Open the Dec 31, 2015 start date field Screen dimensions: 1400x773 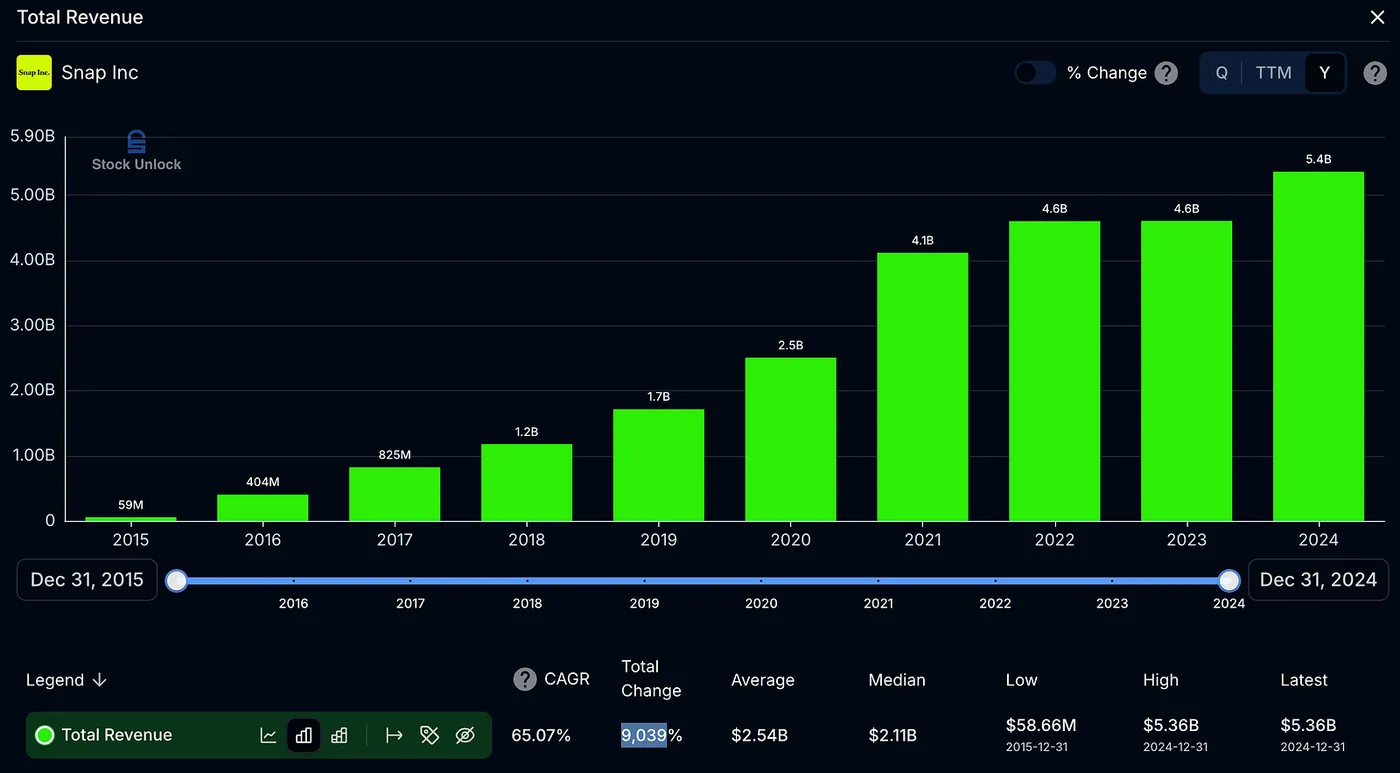pyautogui.click(x=87, y=580)
